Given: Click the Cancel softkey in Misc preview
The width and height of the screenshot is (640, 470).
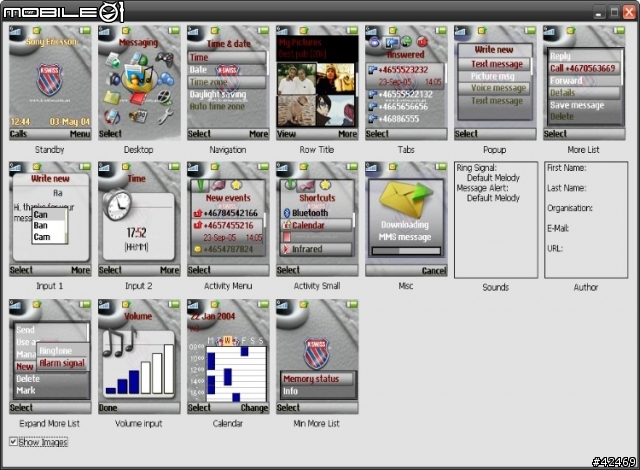Looking at the screenshot, I should tap(434, 270).
